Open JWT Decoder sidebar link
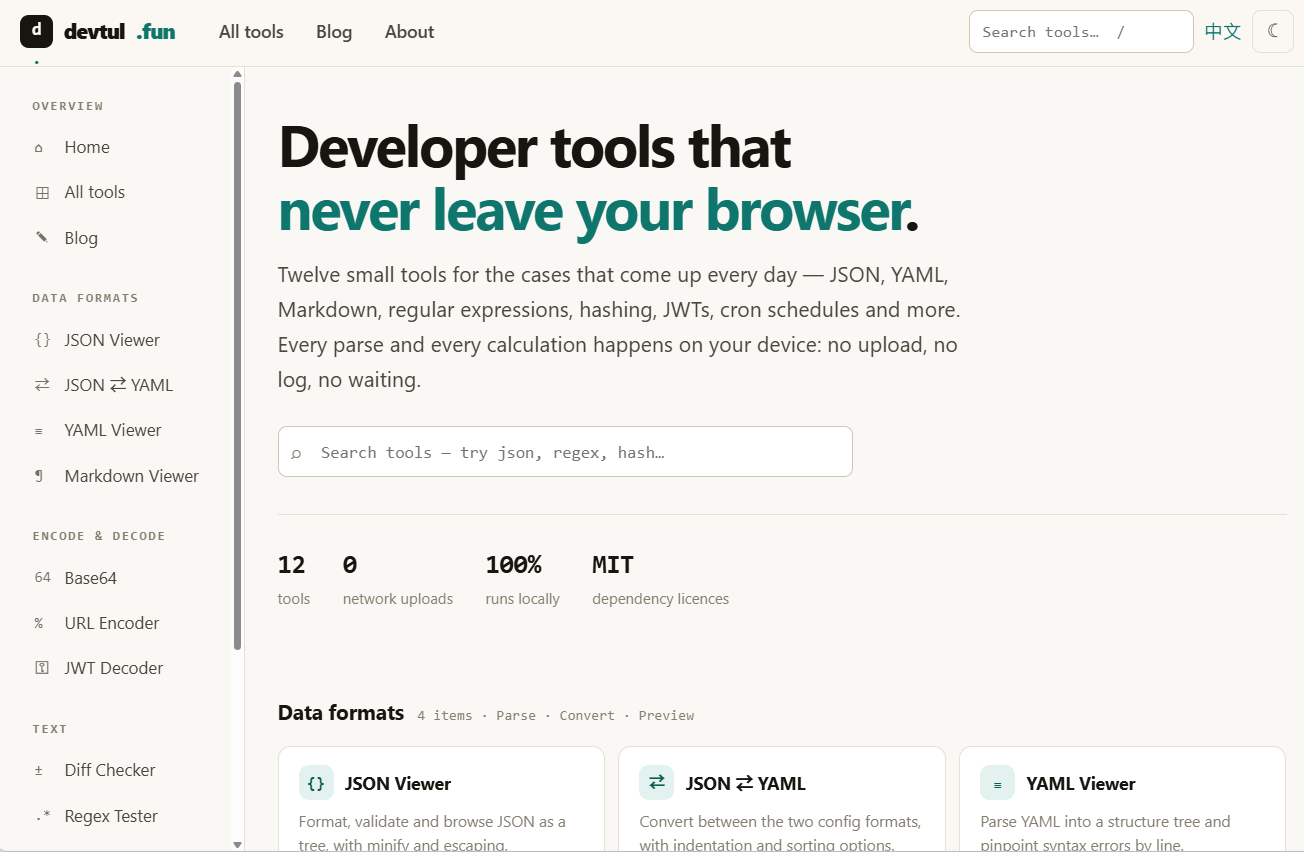Viewport: 1304px width, 852px height. click(114, 668)
